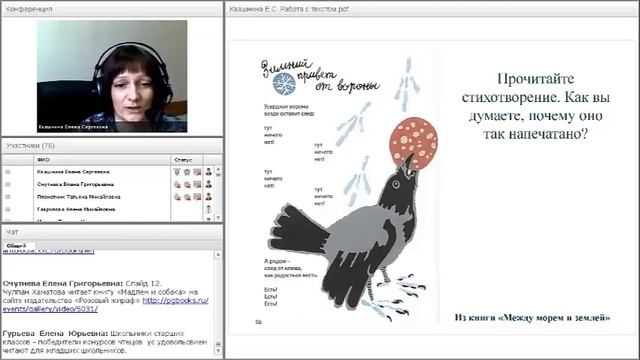Screen dimensions: 640x360
Task: Select the Общий chat tab
Action: 16,246
